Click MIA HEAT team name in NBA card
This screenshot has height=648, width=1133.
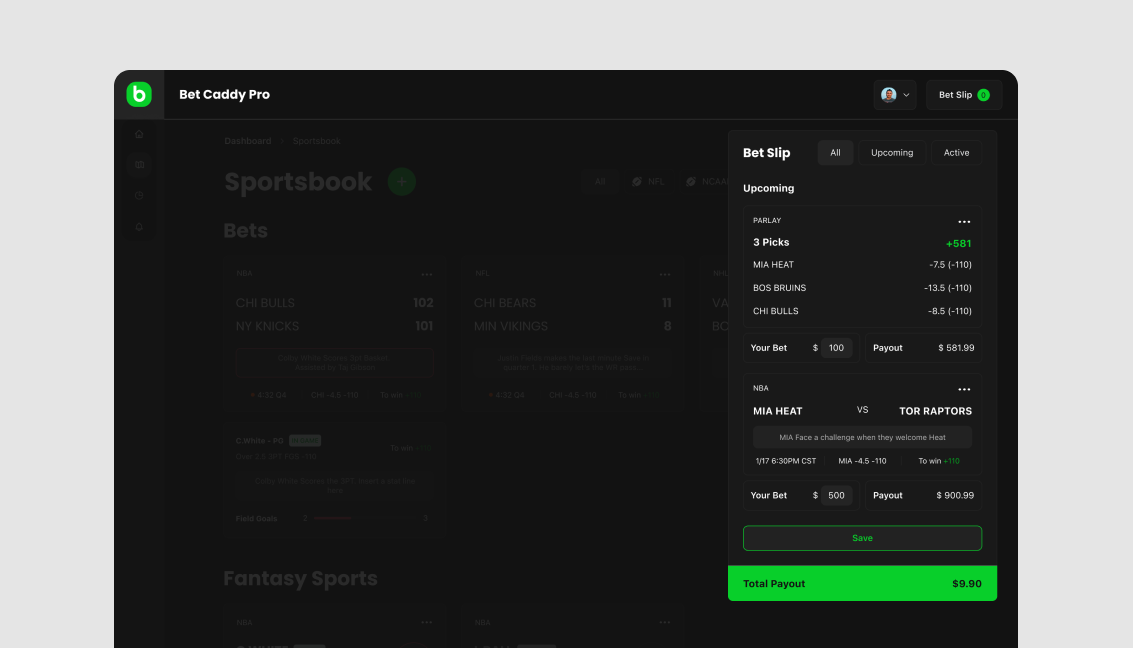tap(777, 411)
